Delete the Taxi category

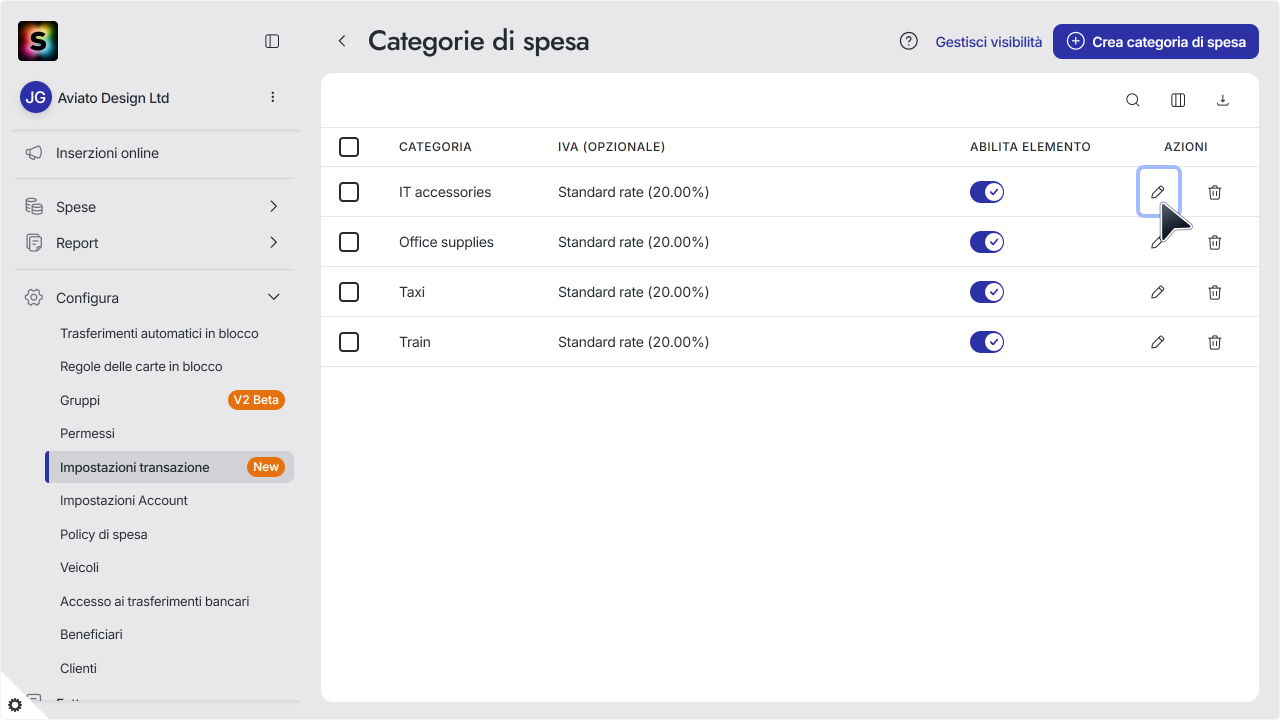(1215, 292)
